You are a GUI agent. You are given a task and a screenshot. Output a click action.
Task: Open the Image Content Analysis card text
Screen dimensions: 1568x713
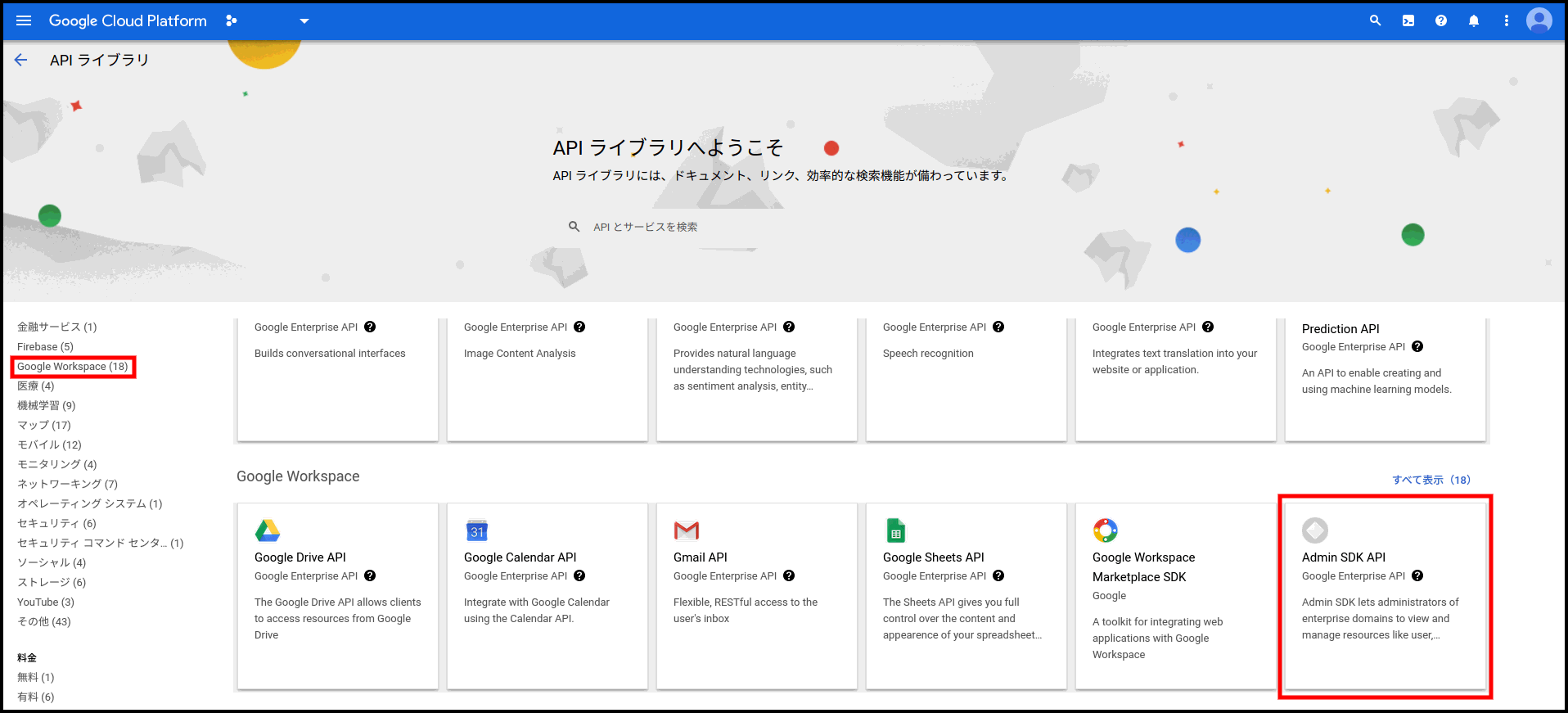click(x=520, y=353)
